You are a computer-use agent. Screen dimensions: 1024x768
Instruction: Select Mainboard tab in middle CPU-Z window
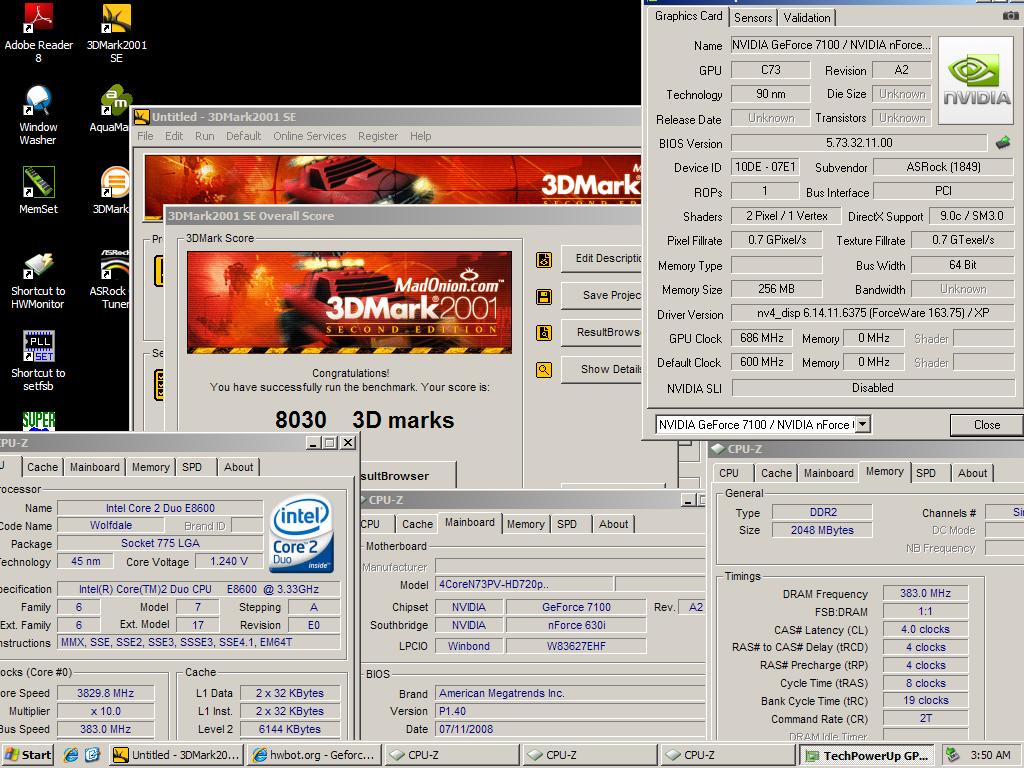(x=470, y=522)
